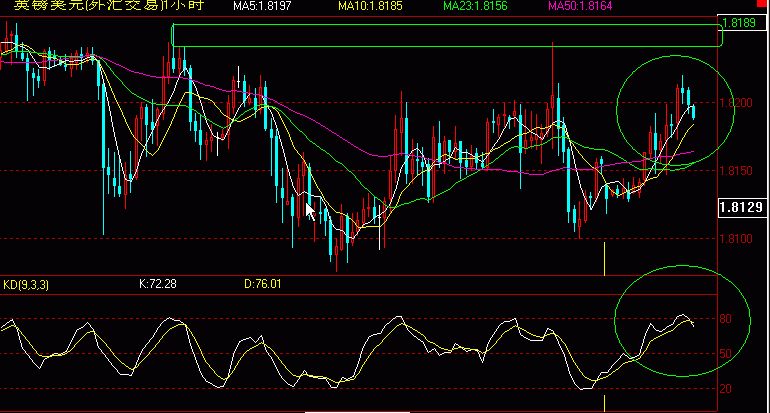Click the D:76.01 value

[x=263, y=284]
